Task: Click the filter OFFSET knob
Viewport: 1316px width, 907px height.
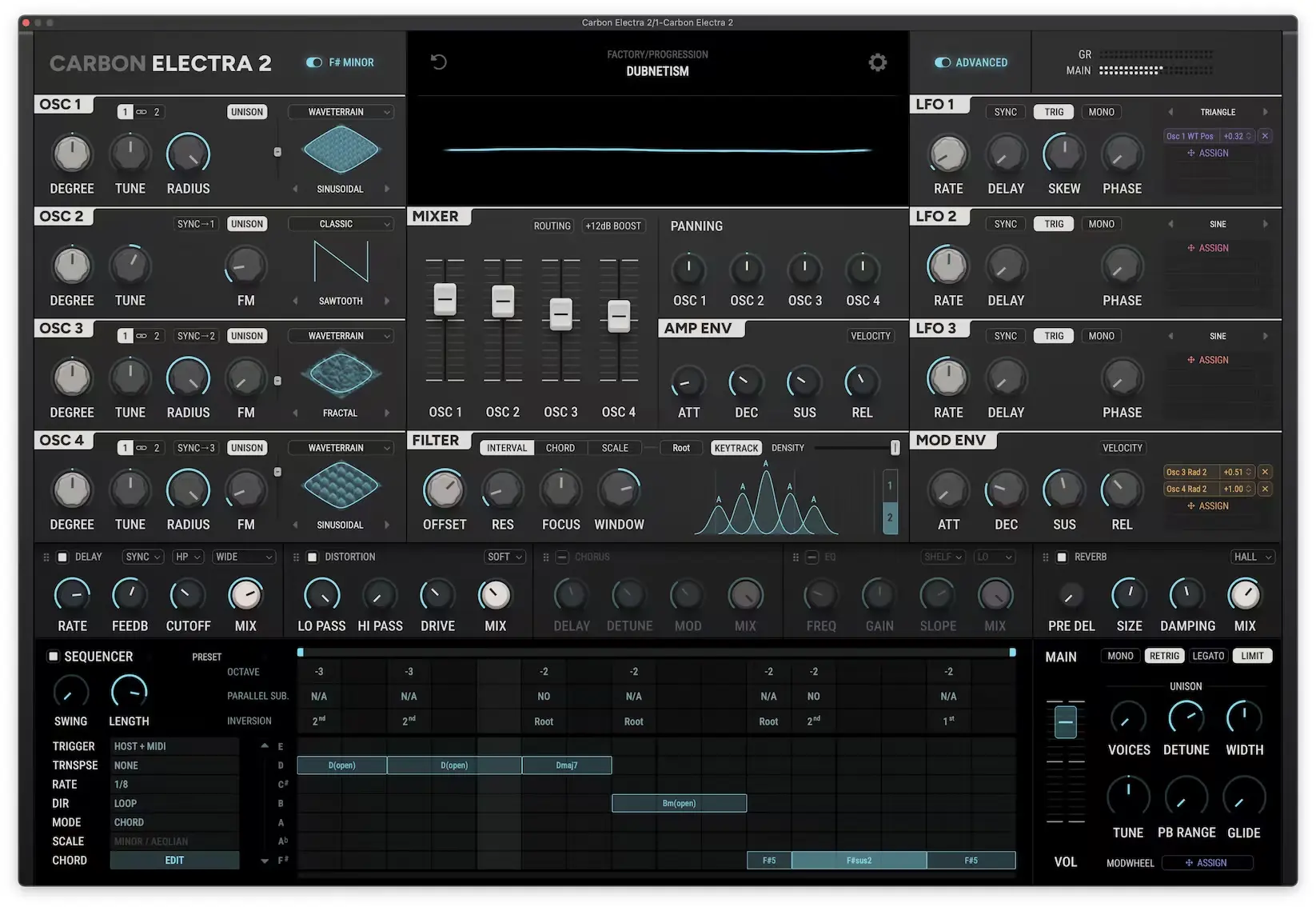Action: pyautogui.click(x=444, y=489)
